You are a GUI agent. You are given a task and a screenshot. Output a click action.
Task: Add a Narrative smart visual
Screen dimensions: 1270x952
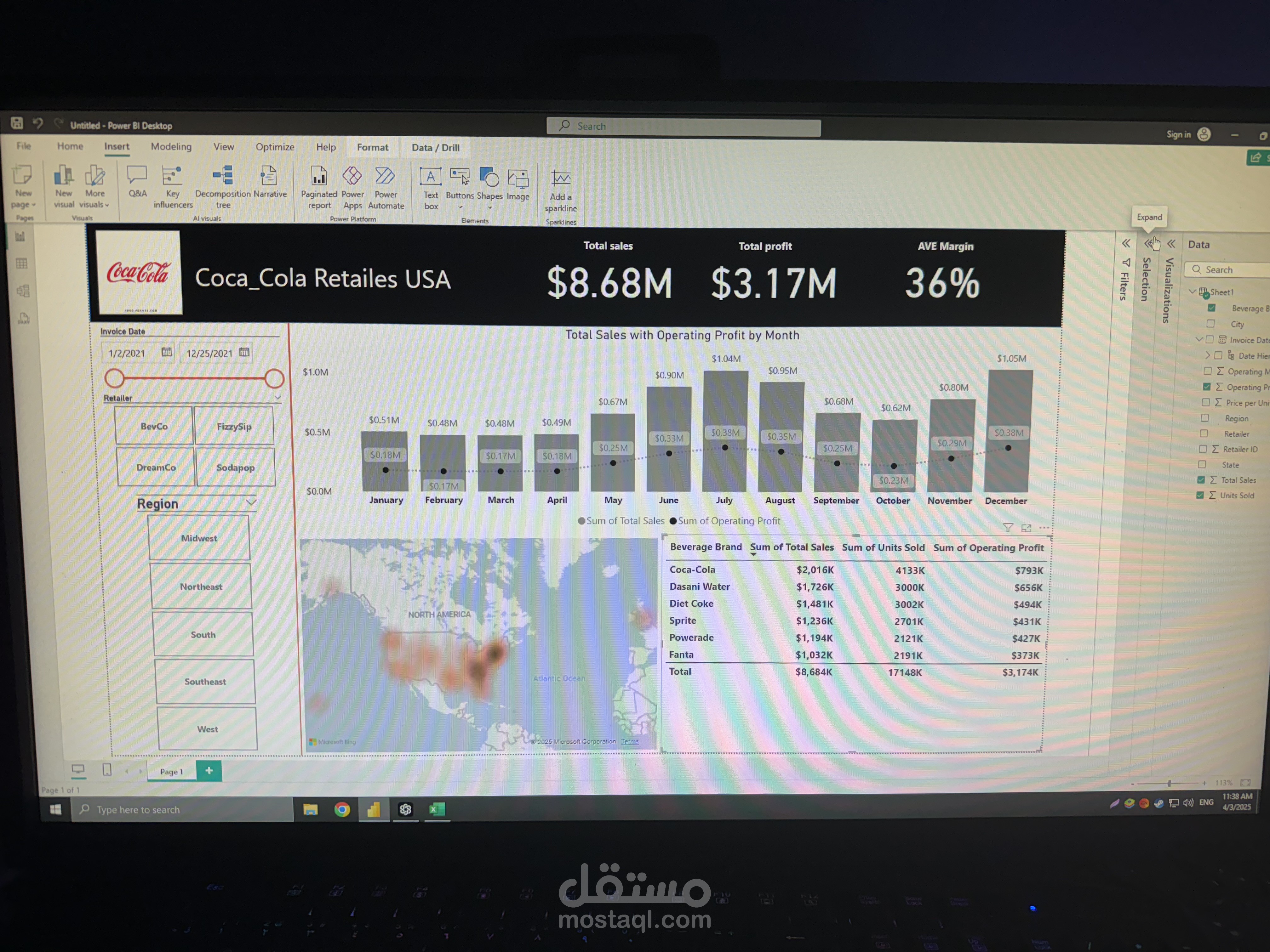[x=269, y=182]
